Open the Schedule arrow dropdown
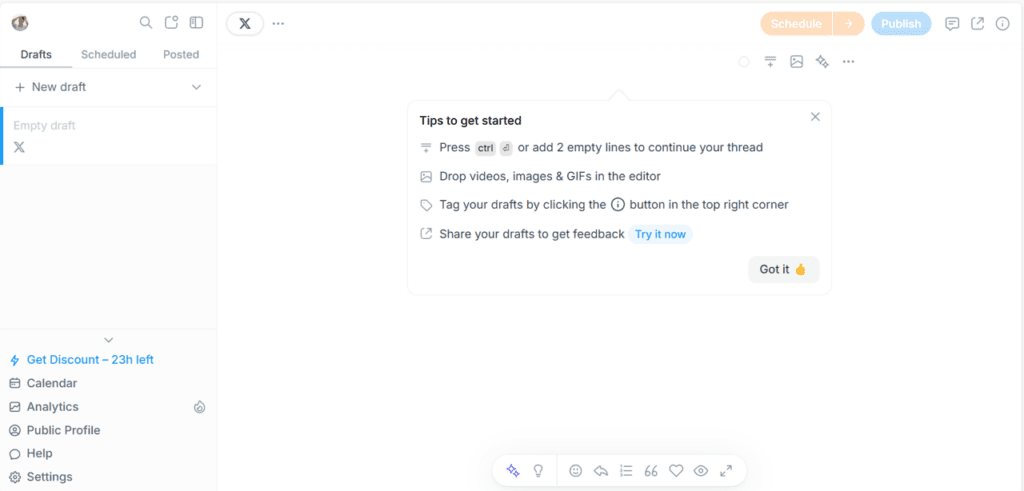1024x491 pixels. [848, 24]
